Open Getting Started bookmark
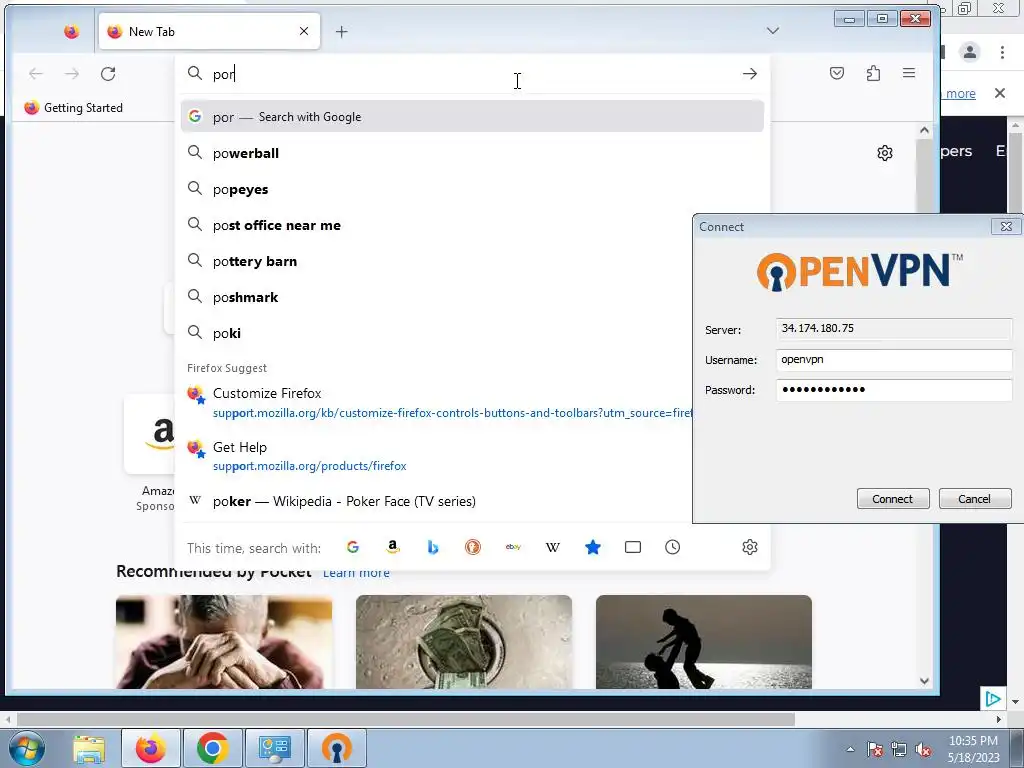 (73, 108)
